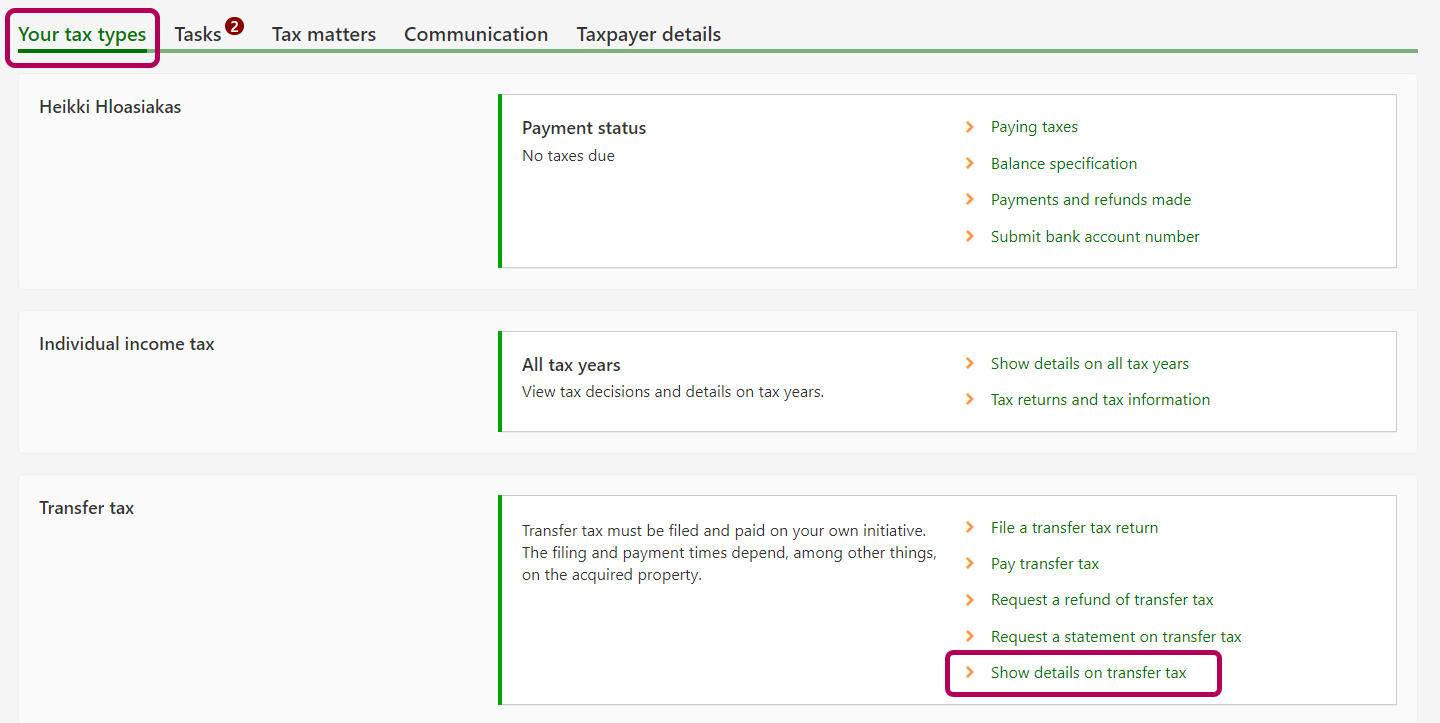Open the Your tax types tab
The height and width of the screenshot is (723, 1440).
coord(82,35)
